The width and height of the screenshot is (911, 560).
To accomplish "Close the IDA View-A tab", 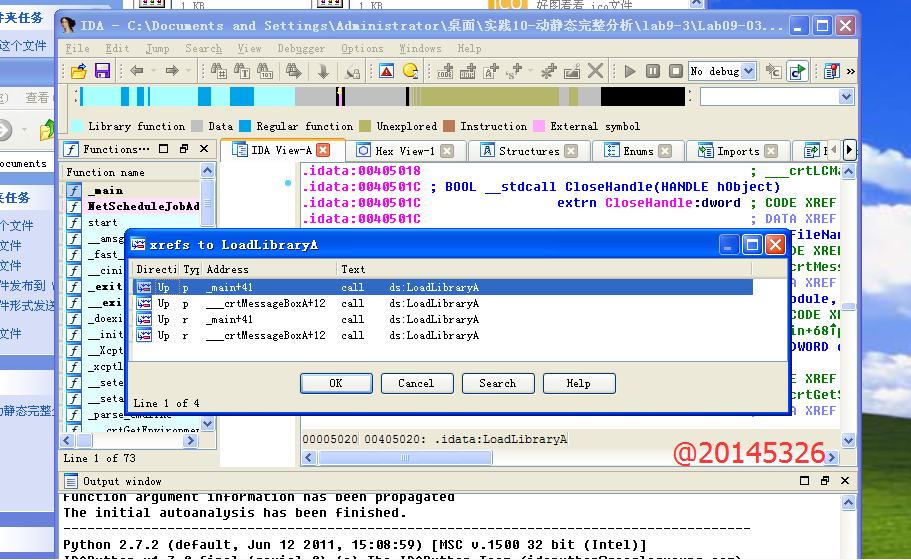I will click(323, 151).
